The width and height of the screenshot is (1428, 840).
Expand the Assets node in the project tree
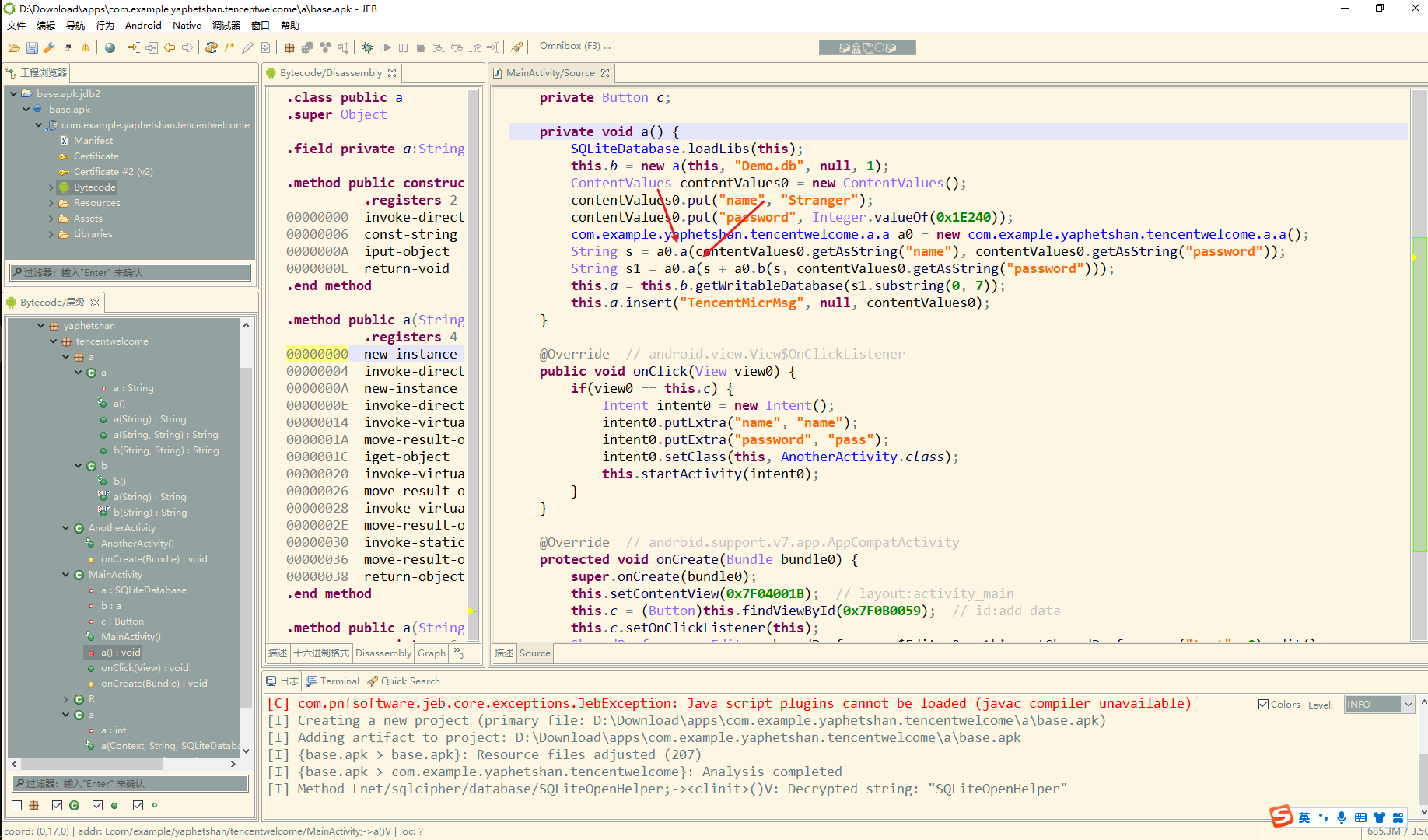(51, 219)
